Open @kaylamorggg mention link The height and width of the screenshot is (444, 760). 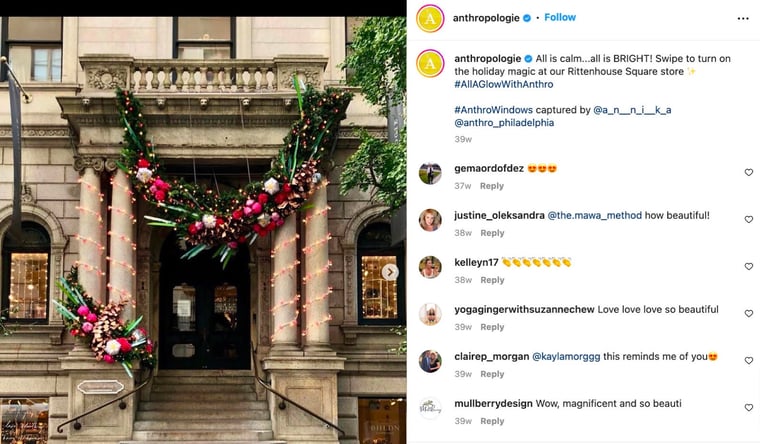click(566, 357)
